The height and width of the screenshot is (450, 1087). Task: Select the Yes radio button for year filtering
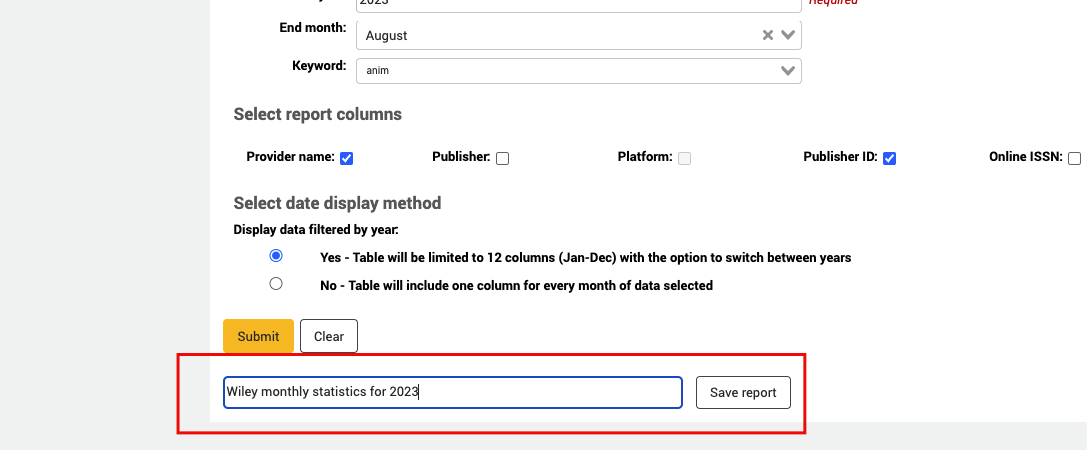click(276, 256)
